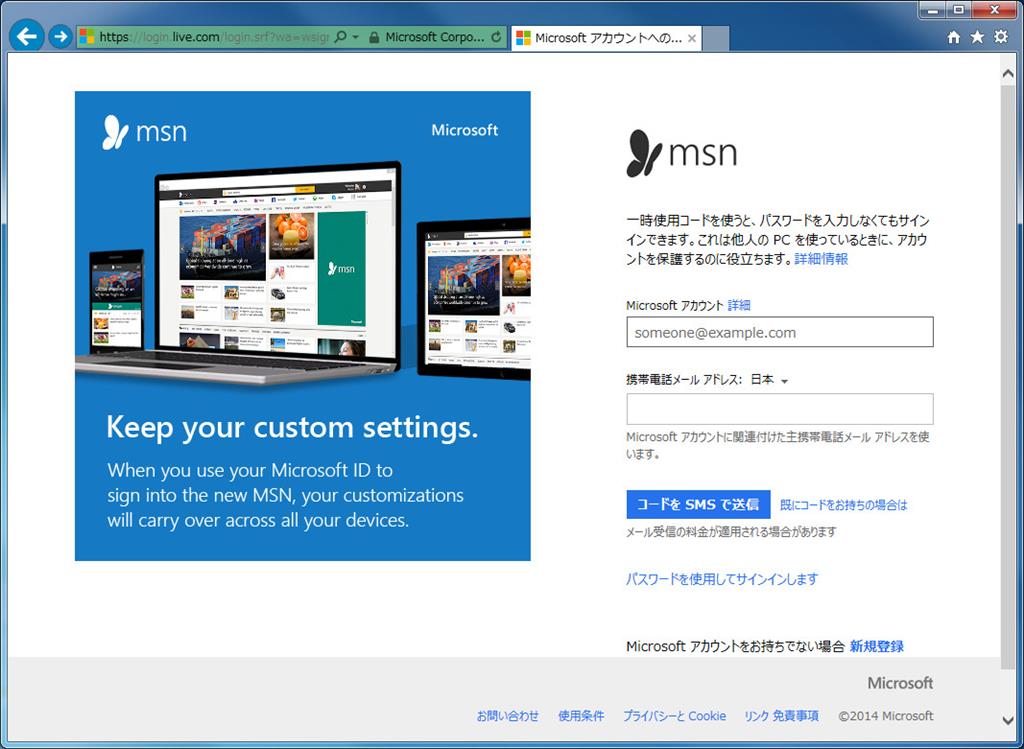The height and width of the screenshot is (749, 1024).
Task: Click the refresh icon in address bar
Action: [x=496, y=37]
